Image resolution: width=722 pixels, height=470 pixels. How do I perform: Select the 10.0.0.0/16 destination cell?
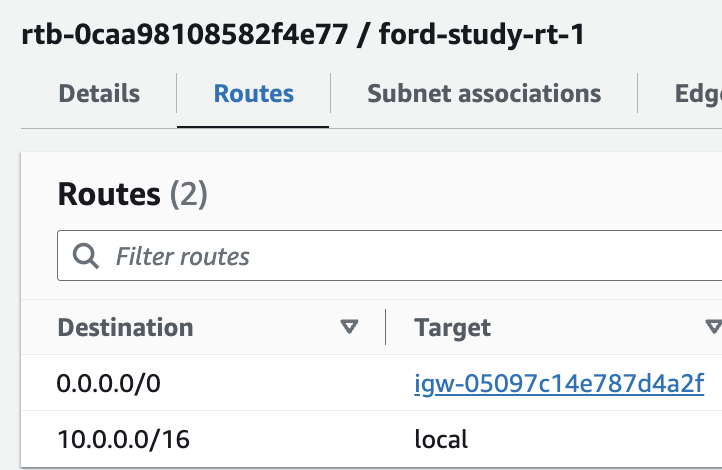coord(123,439)
